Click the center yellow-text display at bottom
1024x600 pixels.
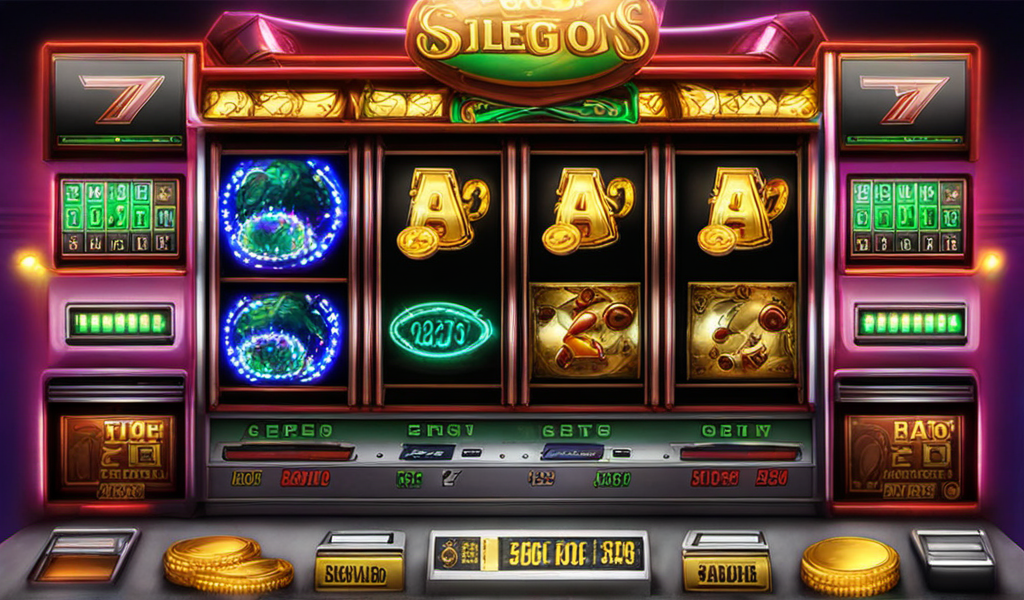[x=538, y=554]
